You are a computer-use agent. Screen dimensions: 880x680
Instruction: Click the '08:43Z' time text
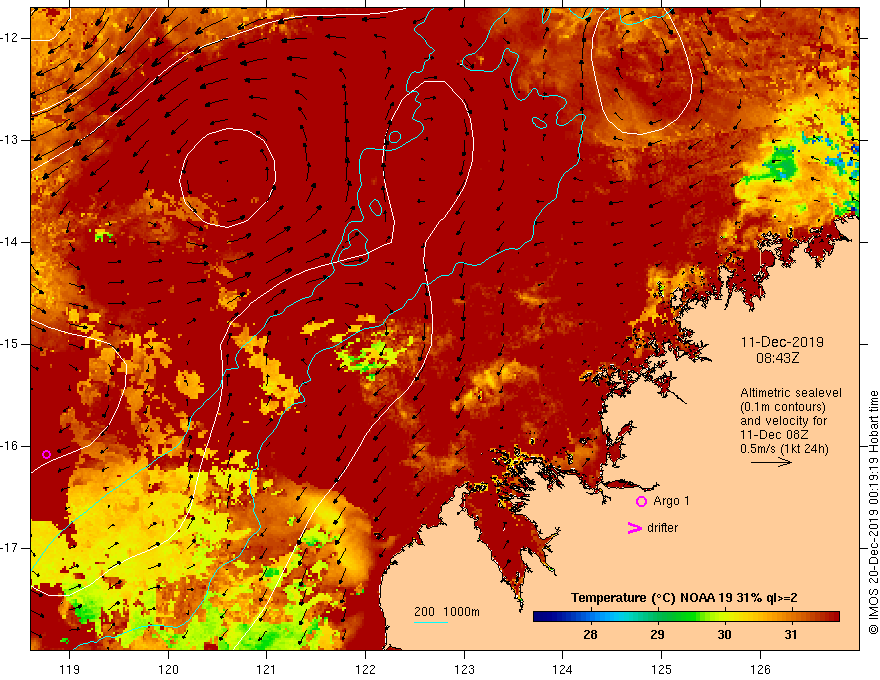point(778,358)
